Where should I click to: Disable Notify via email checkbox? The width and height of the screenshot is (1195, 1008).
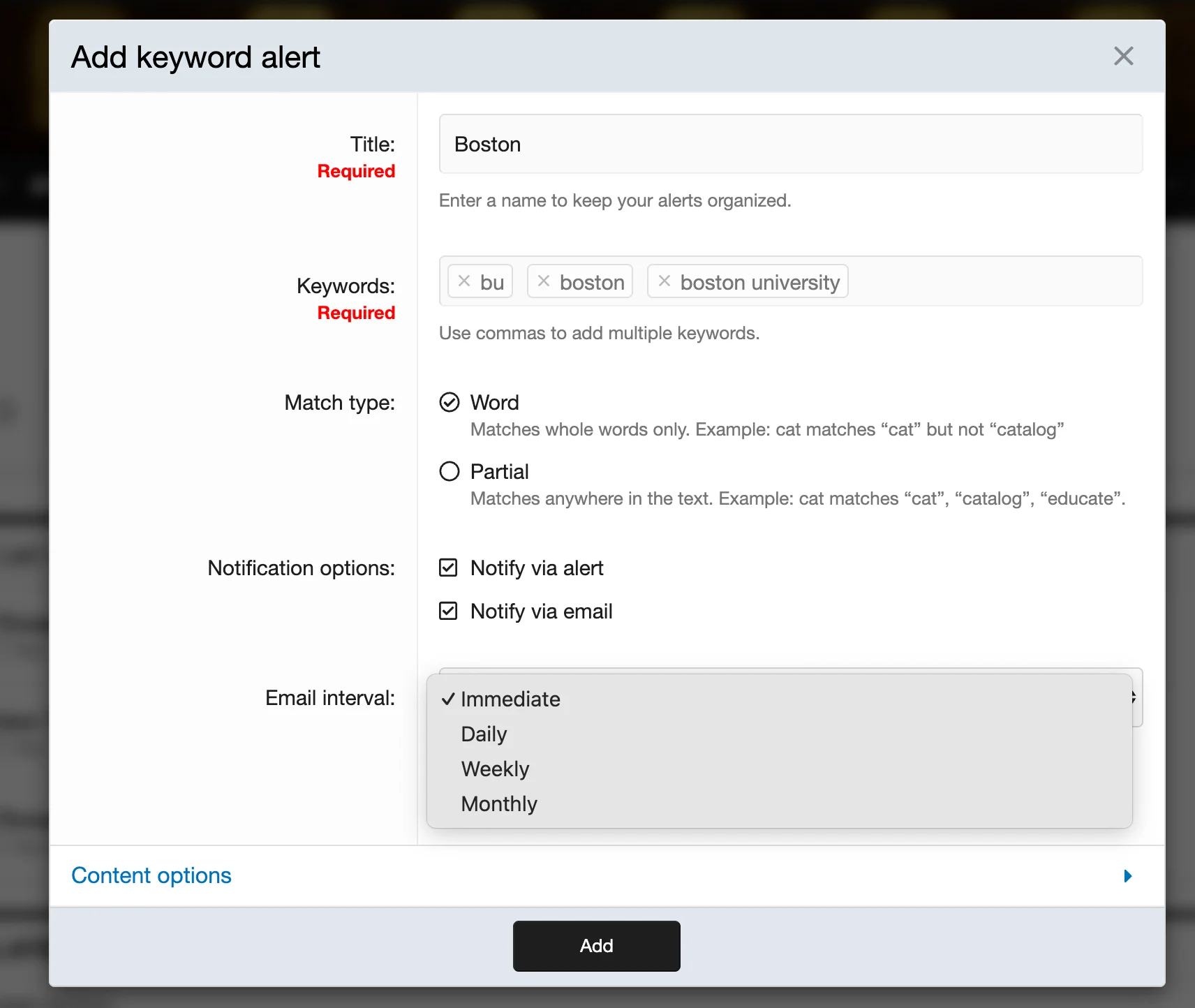coord(448,612)
